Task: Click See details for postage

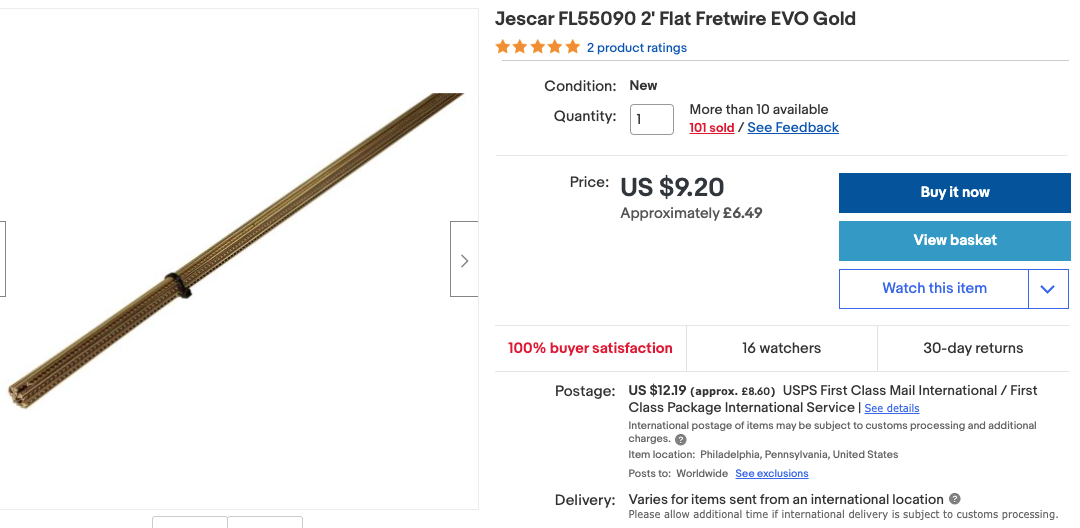Action: click(891, 408)
